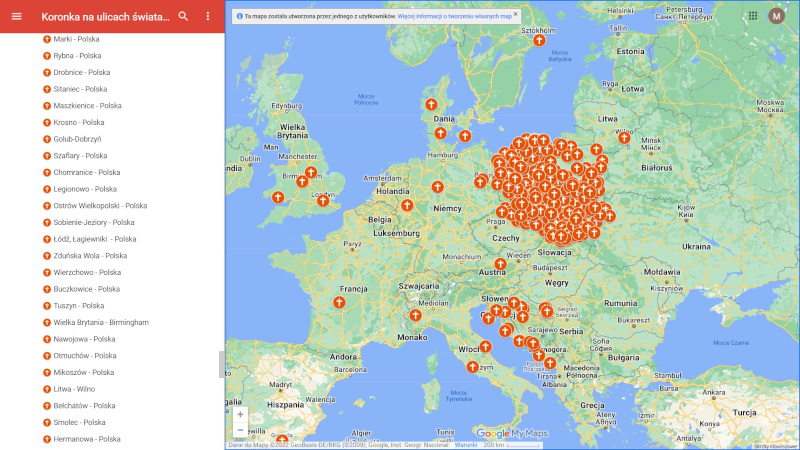The image size is (800, 450).
Task: Open Wielka Brytania - Birmingham entry
Action: tap(101, 322)
